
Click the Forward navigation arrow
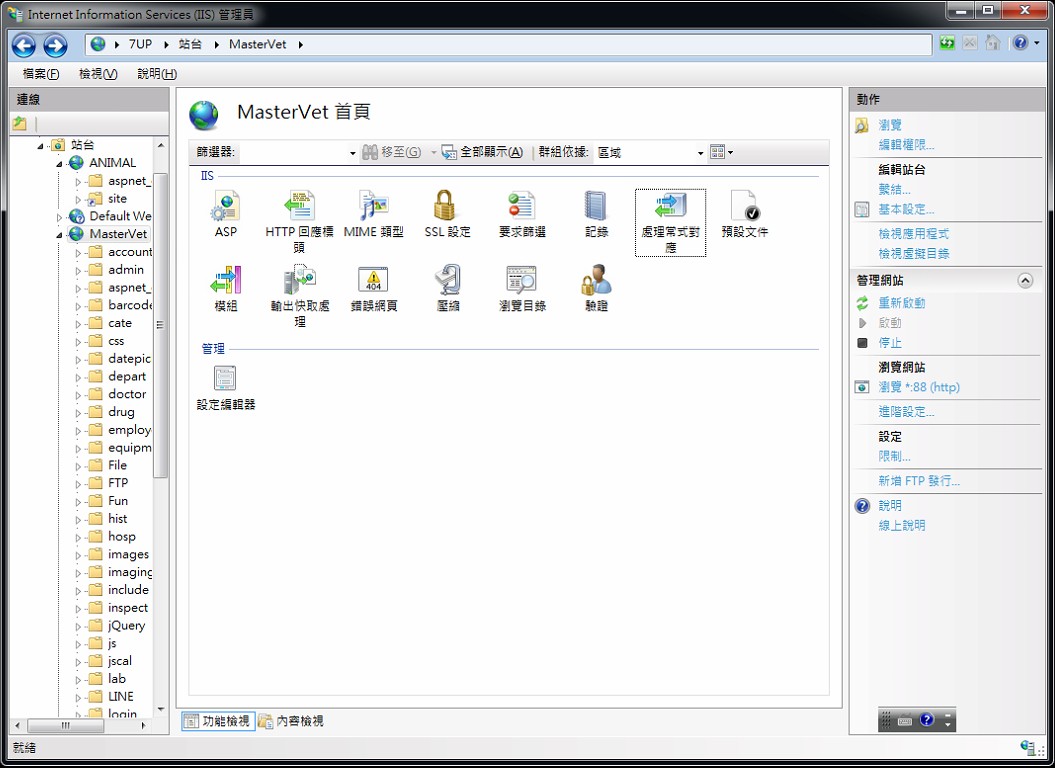click(x=55, y=45)
